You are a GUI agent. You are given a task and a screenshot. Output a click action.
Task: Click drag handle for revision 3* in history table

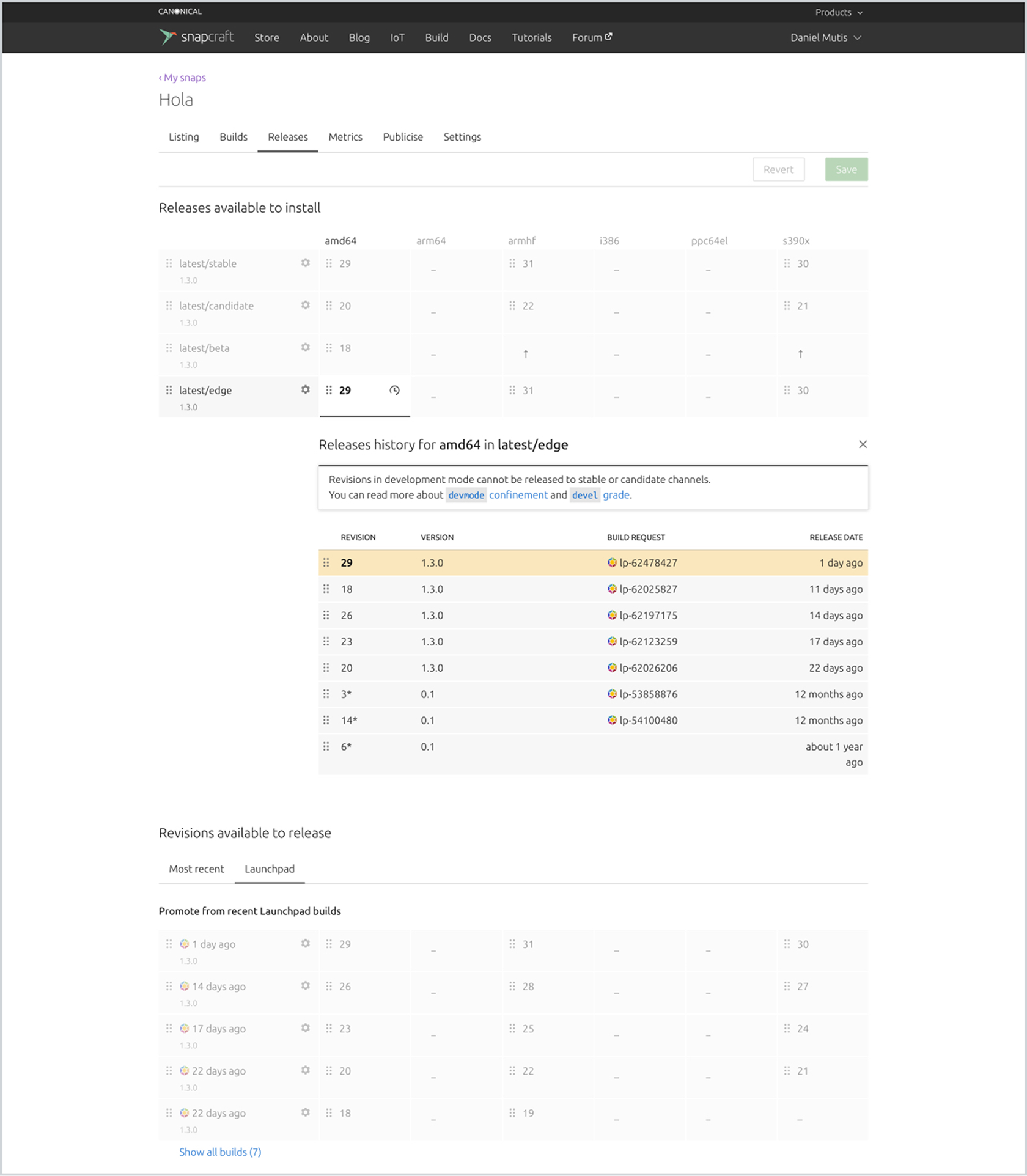pyautogui.click(x=326, y=694)
